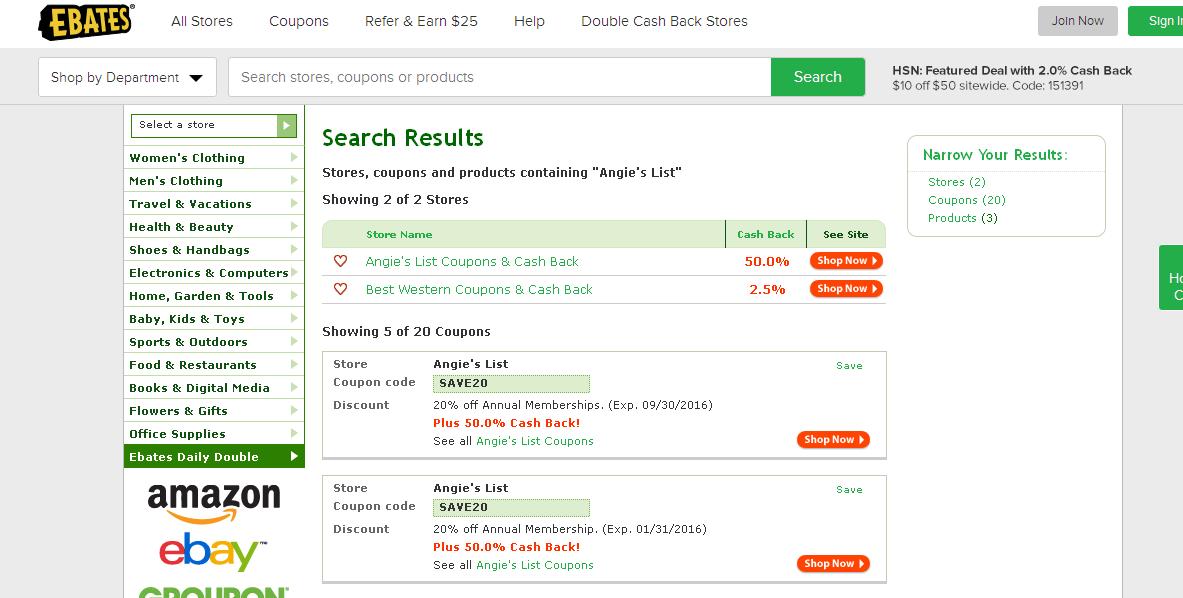Expand Home, Garden & Tools category
The image size is (1183, 598).
(x=214, y=296)
